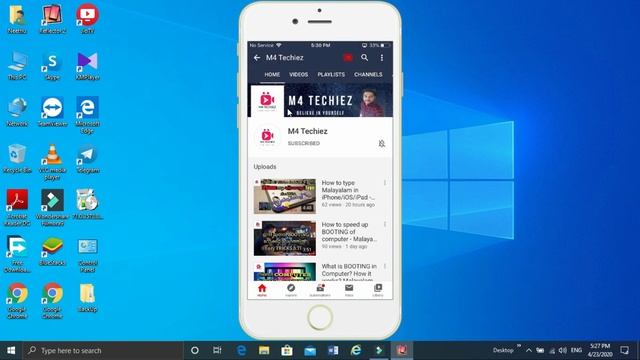The width and height of the screenshot is (640, 360).
Task: Launch KMPlayer from the desktop
Action: [87, 65]
